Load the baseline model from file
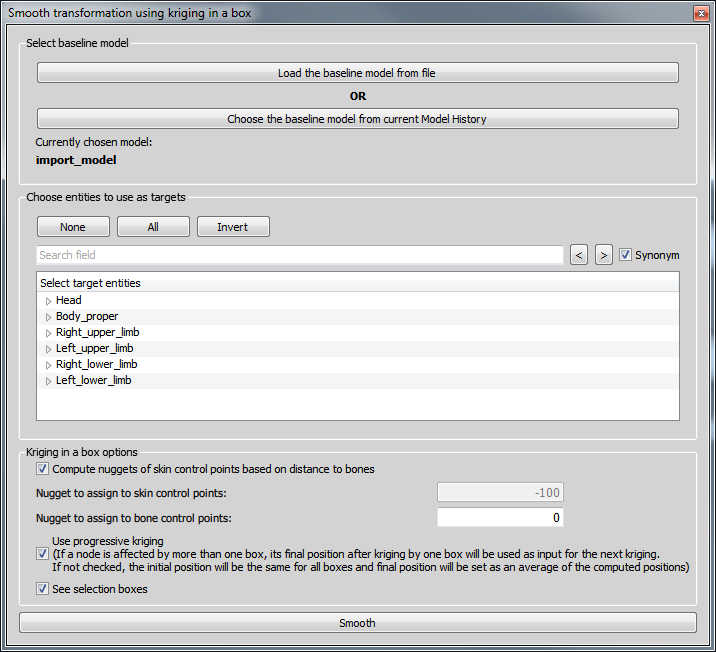 358,73
